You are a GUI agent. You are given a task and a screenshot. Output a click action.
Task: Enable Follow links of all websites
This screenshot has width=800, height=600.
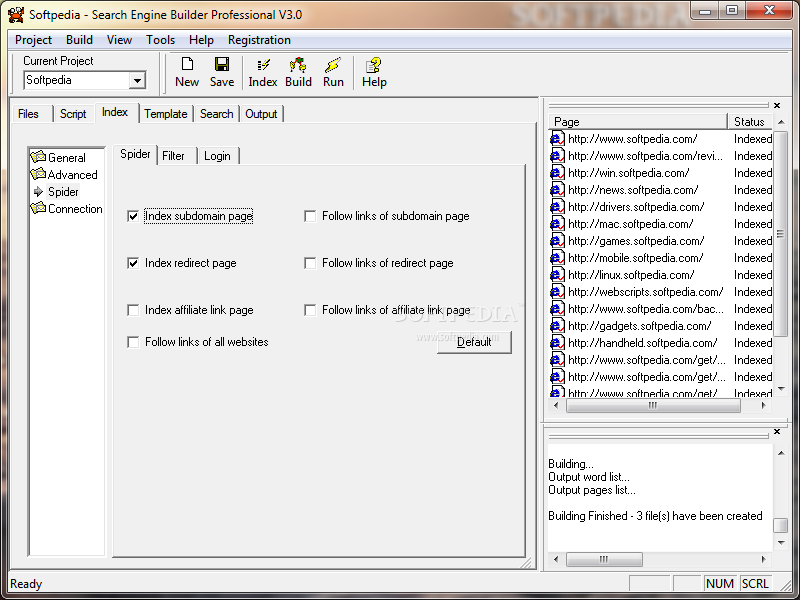click(133, 342)
